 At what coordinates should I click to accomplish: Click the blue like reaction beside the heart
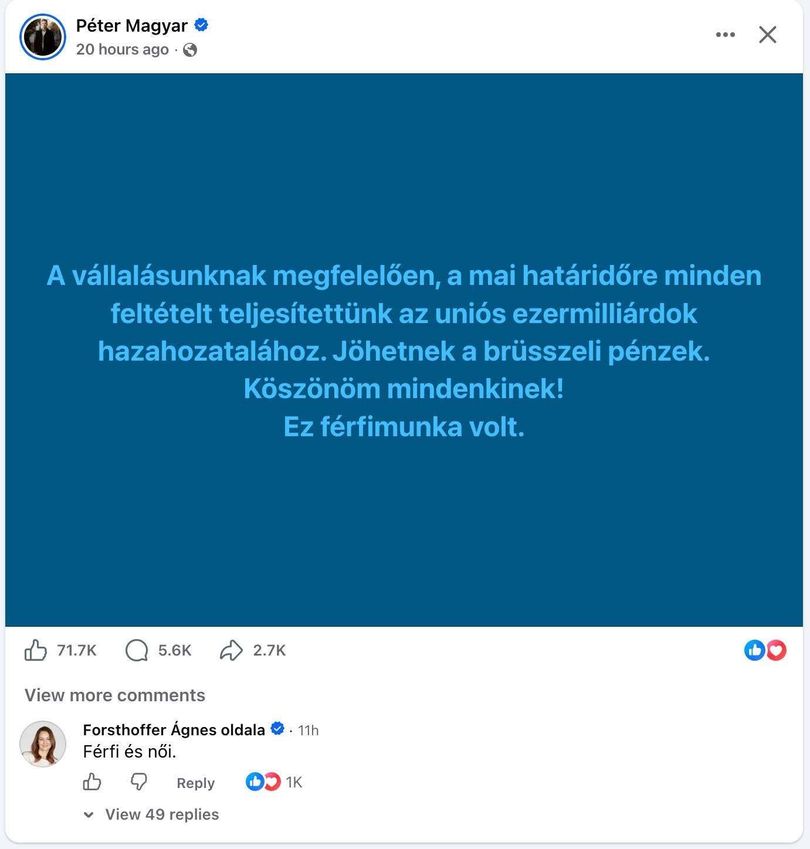(754, 650)
